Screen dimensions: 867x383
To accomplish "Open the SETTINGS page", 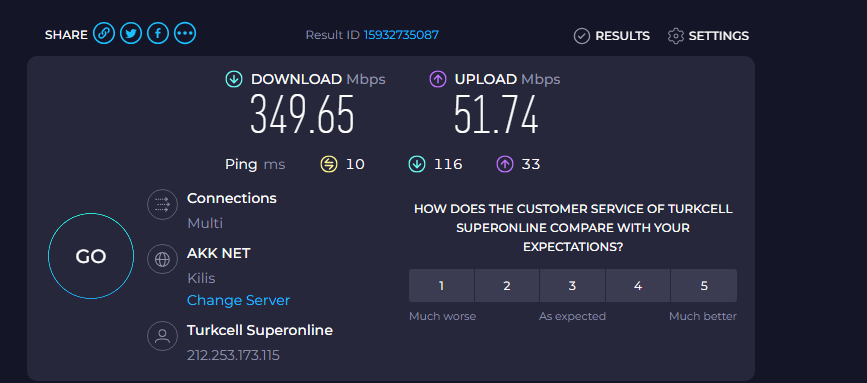I will (x=708, y=36).
